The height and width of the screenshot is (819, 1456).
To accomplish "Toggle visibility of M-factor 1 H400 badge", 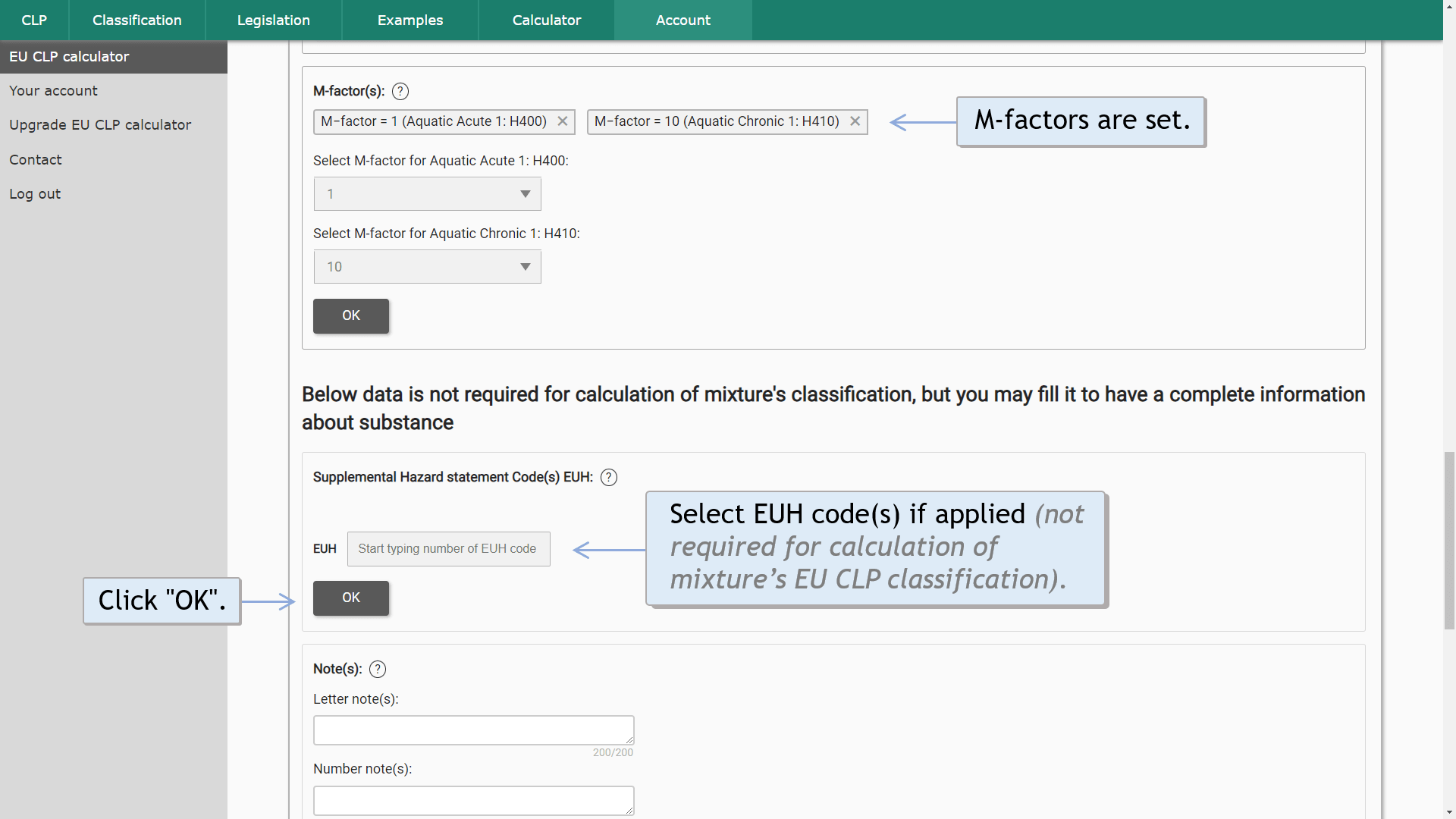I will (x=563, y=121).
